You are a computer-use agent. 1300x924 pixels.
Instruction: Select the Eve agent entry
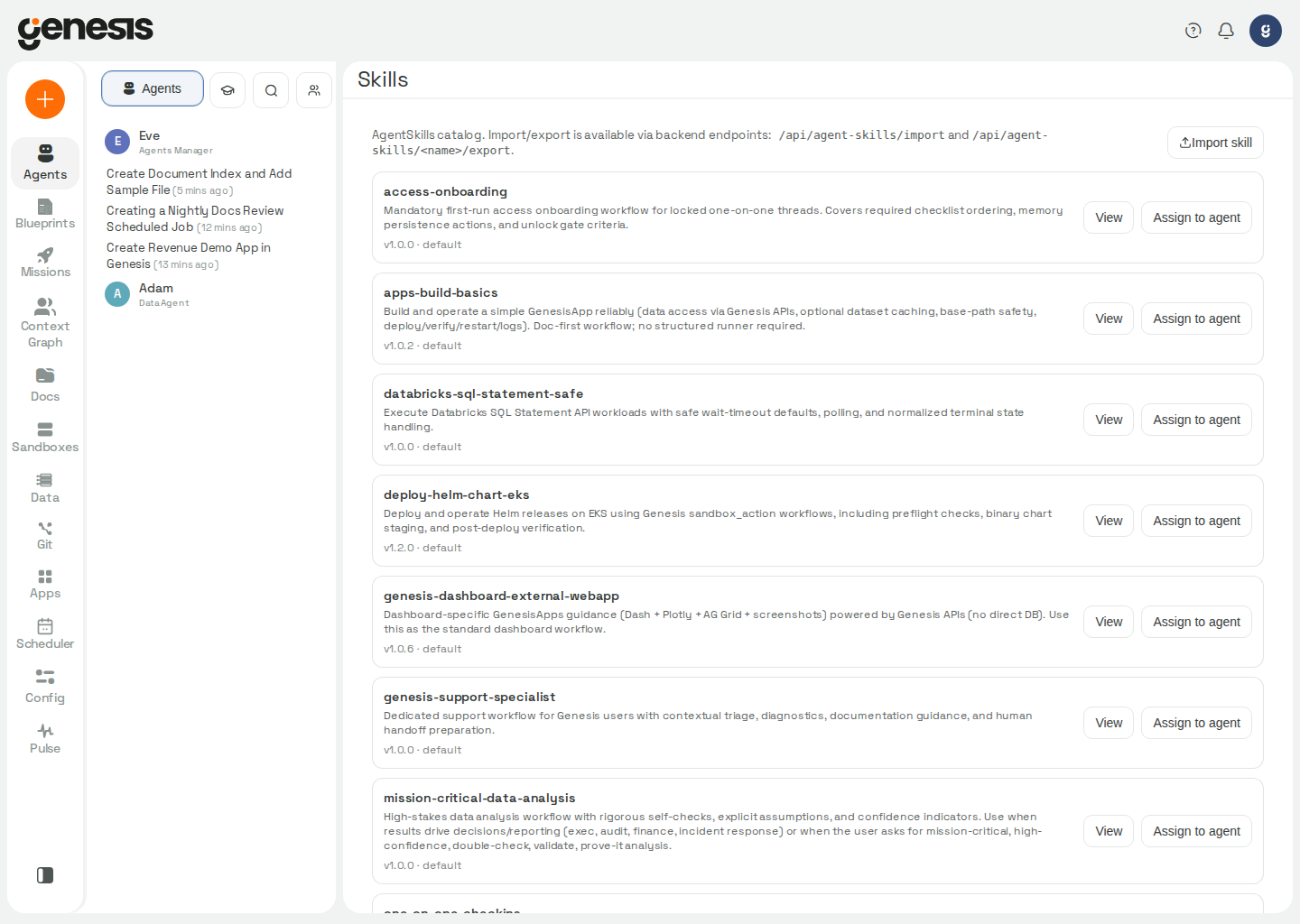213,142
